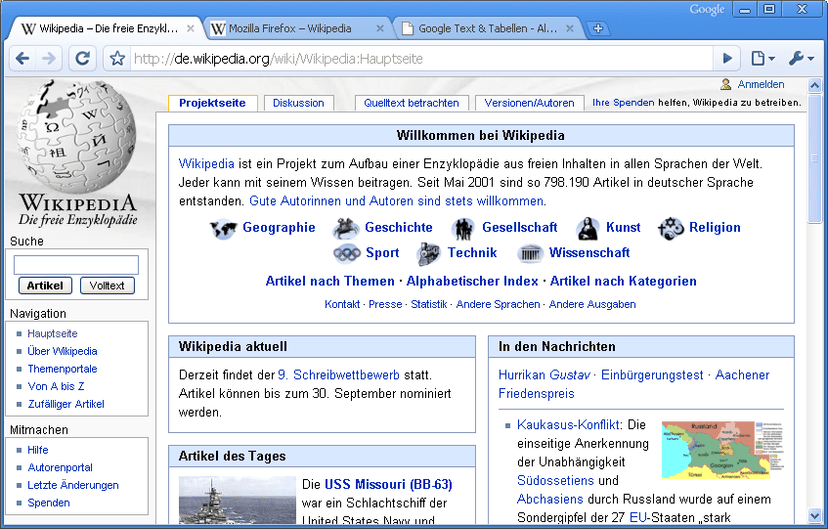
Task: Open the Technik portal link
Action: (x=472, y=253)
